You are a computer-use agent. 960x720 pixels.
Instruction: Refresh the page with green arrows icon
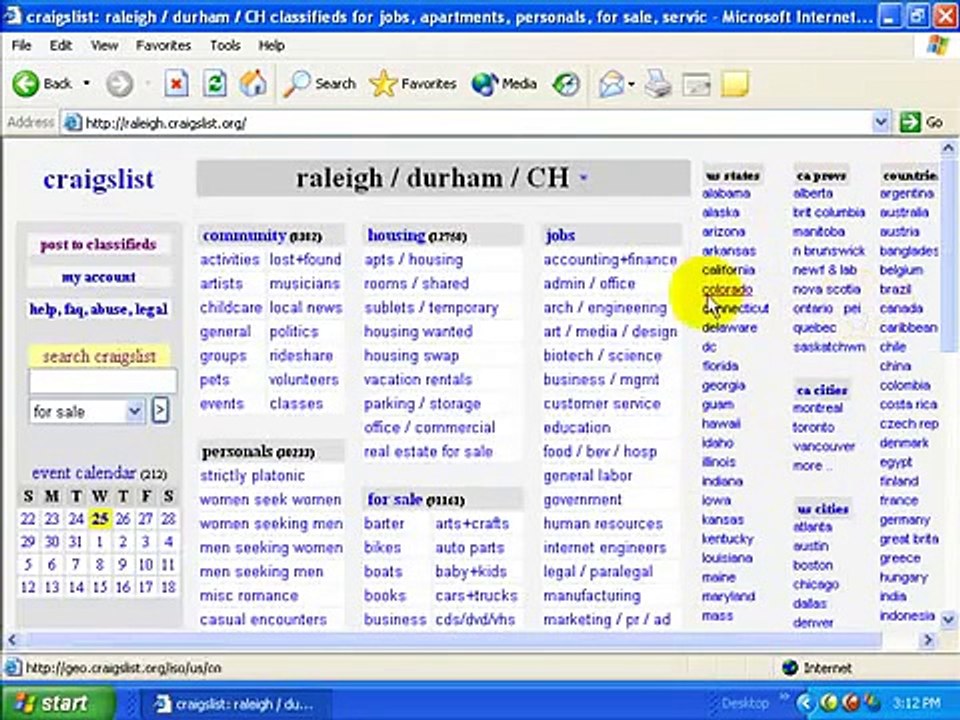214,84
